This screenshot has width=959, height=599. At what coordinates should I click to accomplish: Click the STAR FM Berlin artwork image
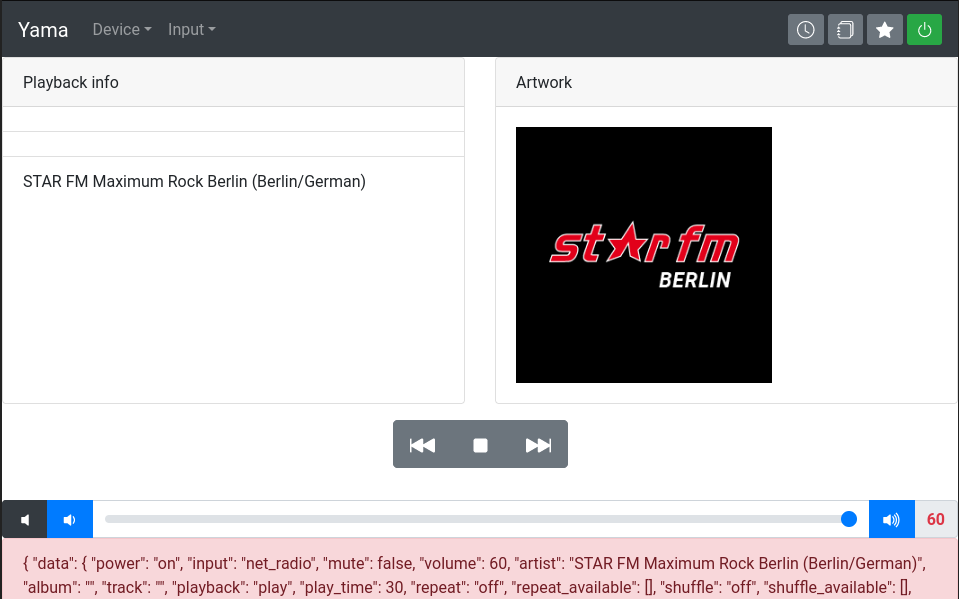coord(643,255)
